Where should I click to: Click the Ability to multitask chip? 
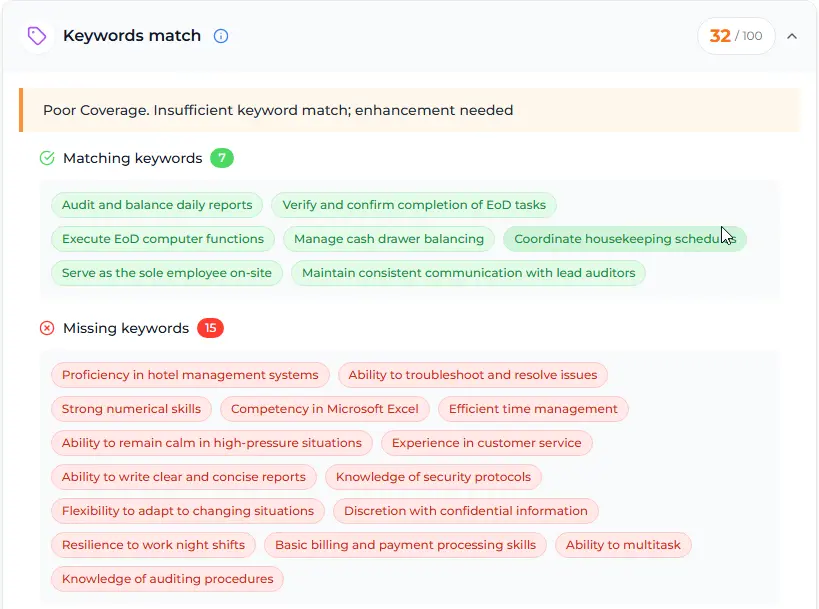pyautogui.click(x=623, y=545)
